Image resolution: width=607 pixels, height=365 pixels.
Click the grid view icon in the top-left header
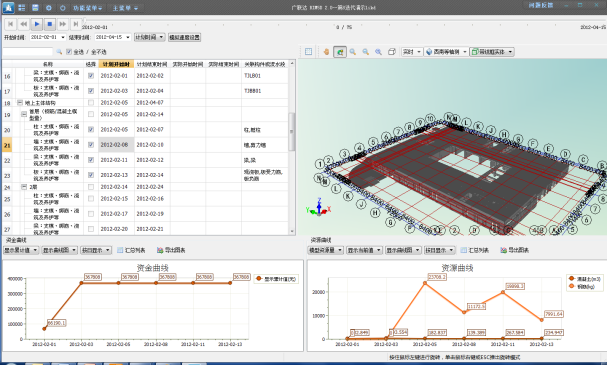22,7
